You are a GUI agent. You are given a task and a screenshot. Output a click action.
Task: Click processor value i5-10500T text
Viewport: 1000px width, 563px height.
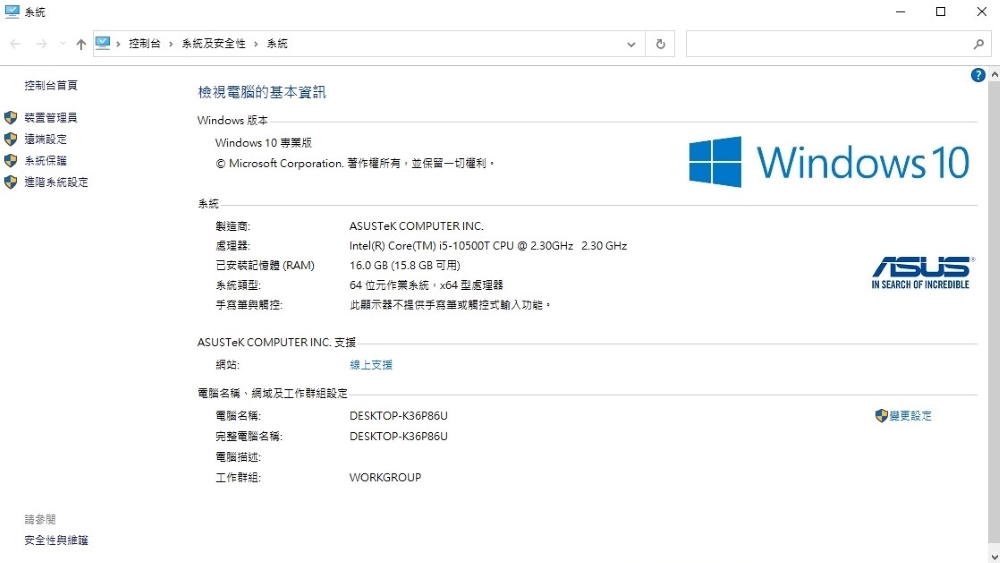[488, 245]
